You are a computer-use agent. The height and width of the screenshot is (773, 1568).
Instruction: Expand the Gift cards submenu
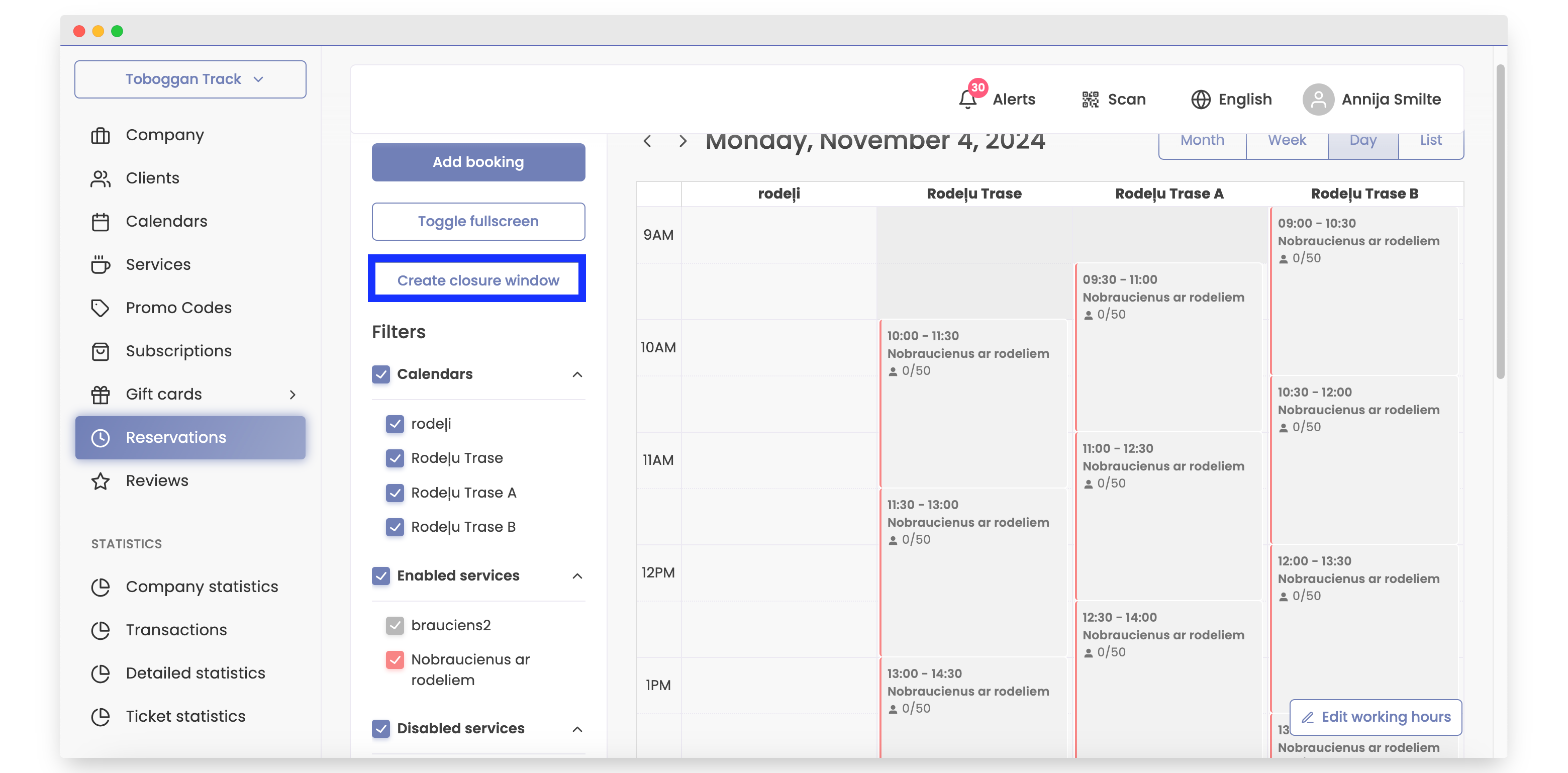pos(292,395)
